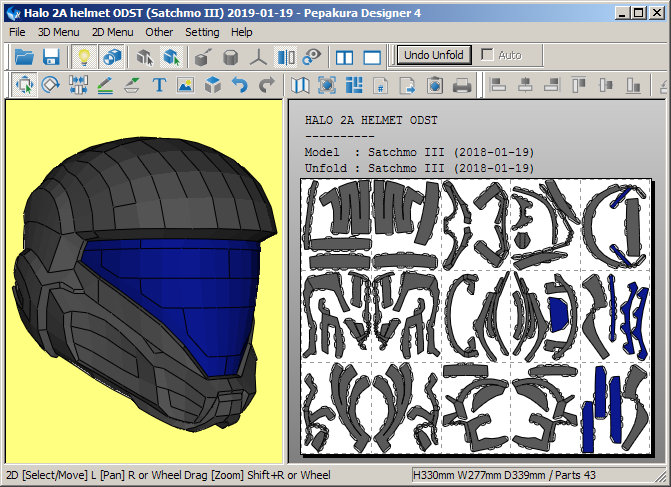This screenshot has height=487, width=671.
Task: Toggle the Auto checkbox
Action: coord(488,55)
